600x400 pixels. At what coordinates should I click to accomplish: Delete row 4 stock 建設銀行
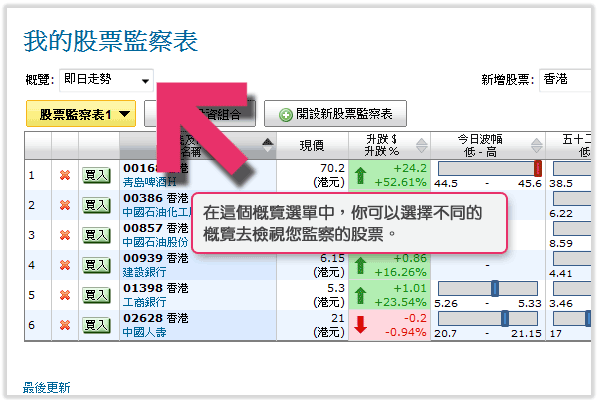(65, 265)
